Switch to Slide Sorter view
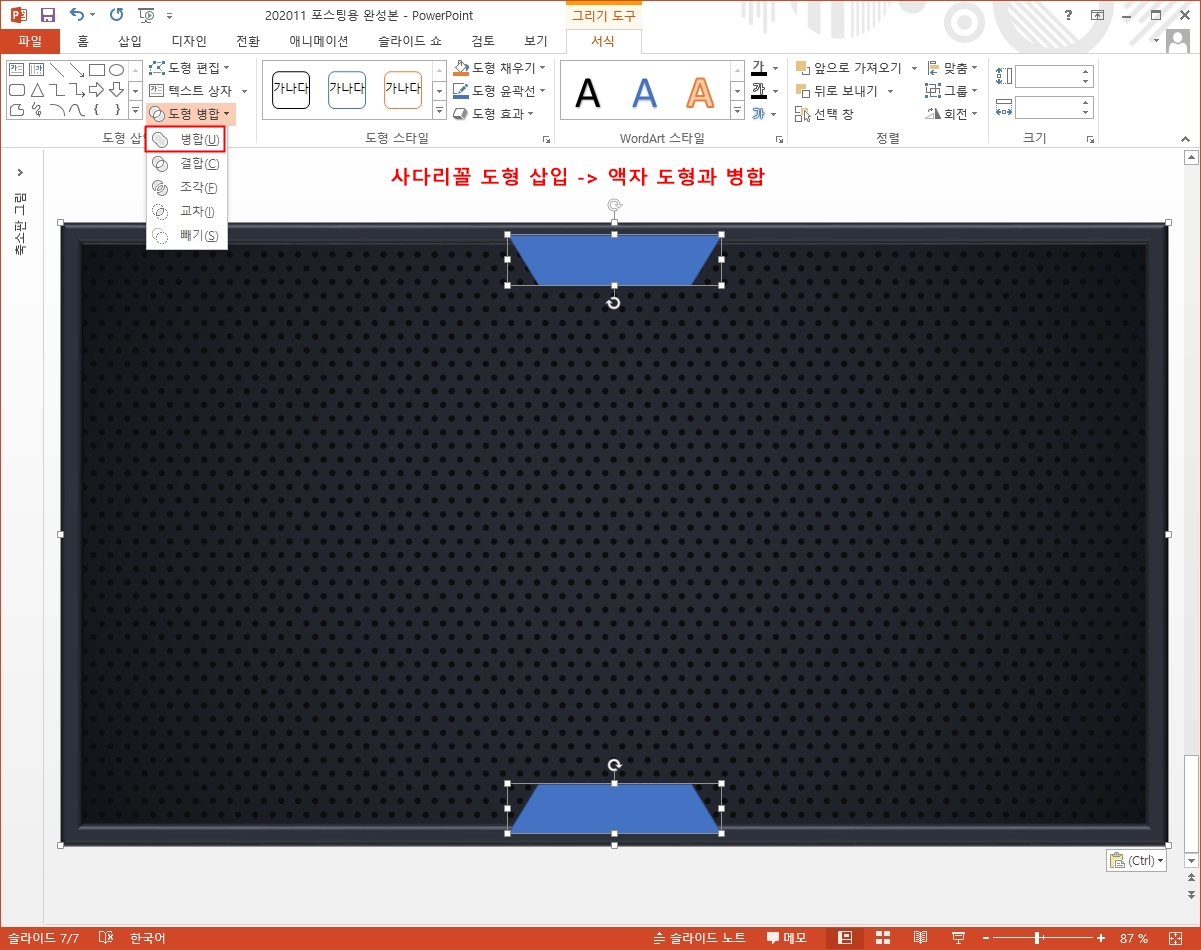This screenshot has width=1201, height=950. [x=883, y=938]
